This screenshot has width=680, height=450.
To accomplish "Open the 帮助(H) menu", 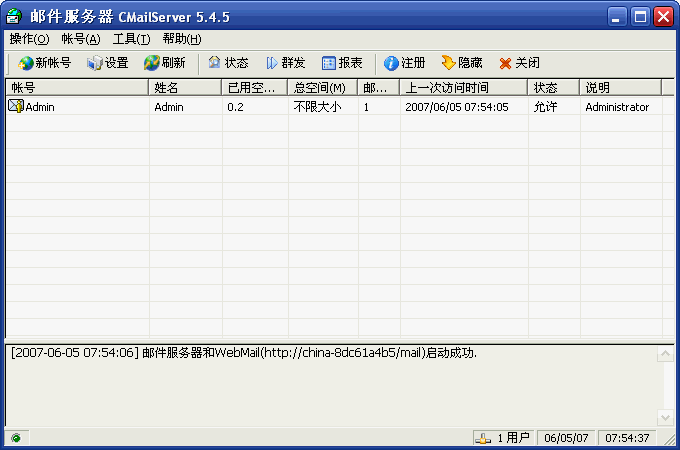I will [x=182, y=39].
